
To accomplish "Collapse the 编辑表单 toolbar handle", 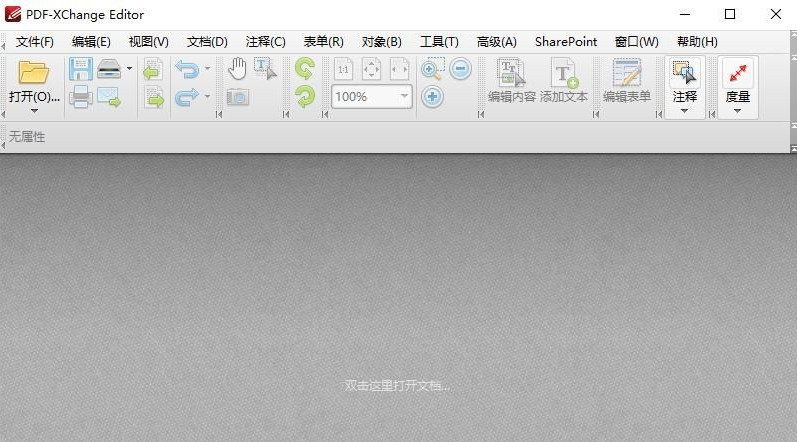I will [596, 114].
